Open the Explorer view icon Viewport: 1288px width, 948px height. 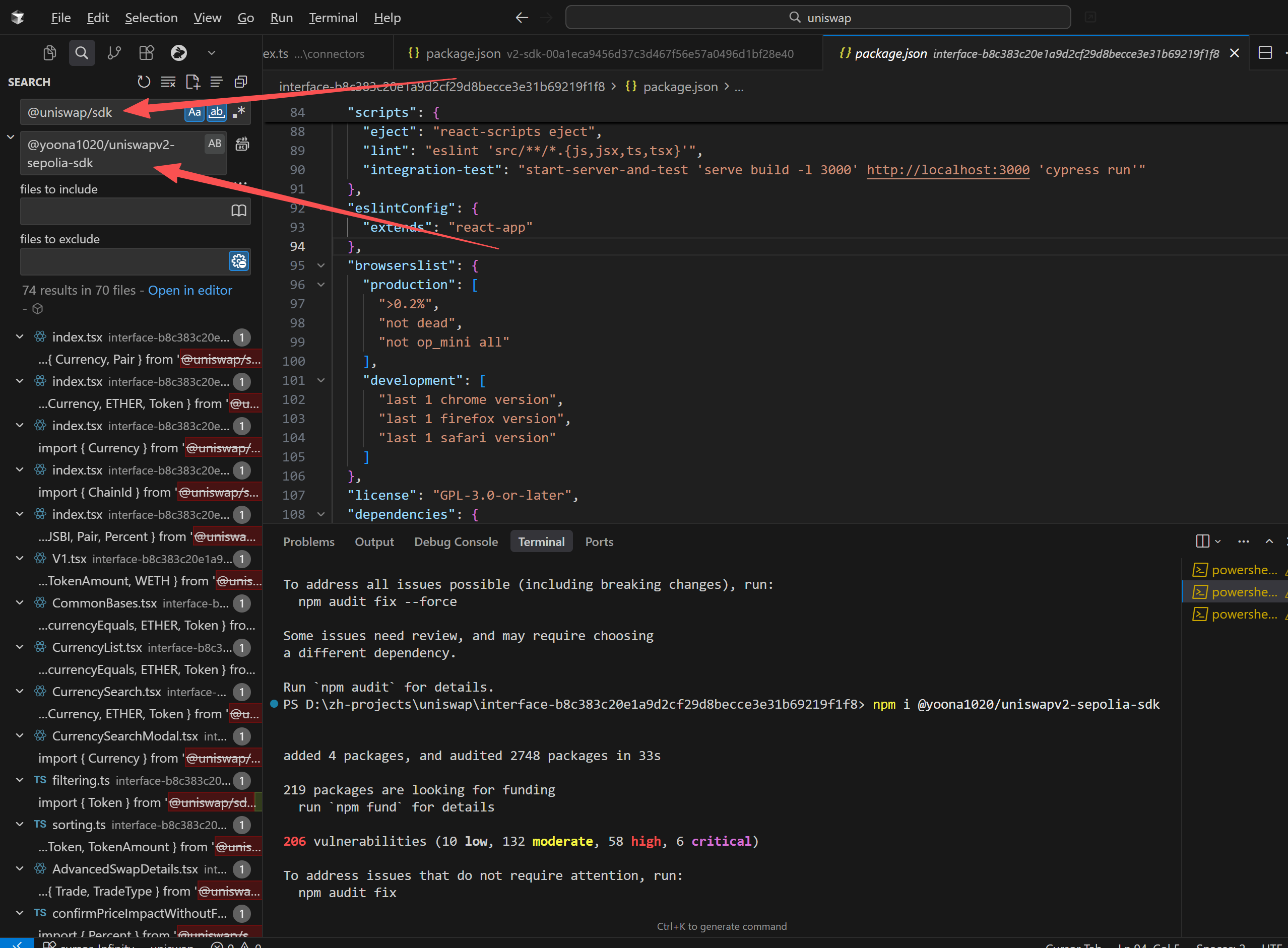point(49,53)
